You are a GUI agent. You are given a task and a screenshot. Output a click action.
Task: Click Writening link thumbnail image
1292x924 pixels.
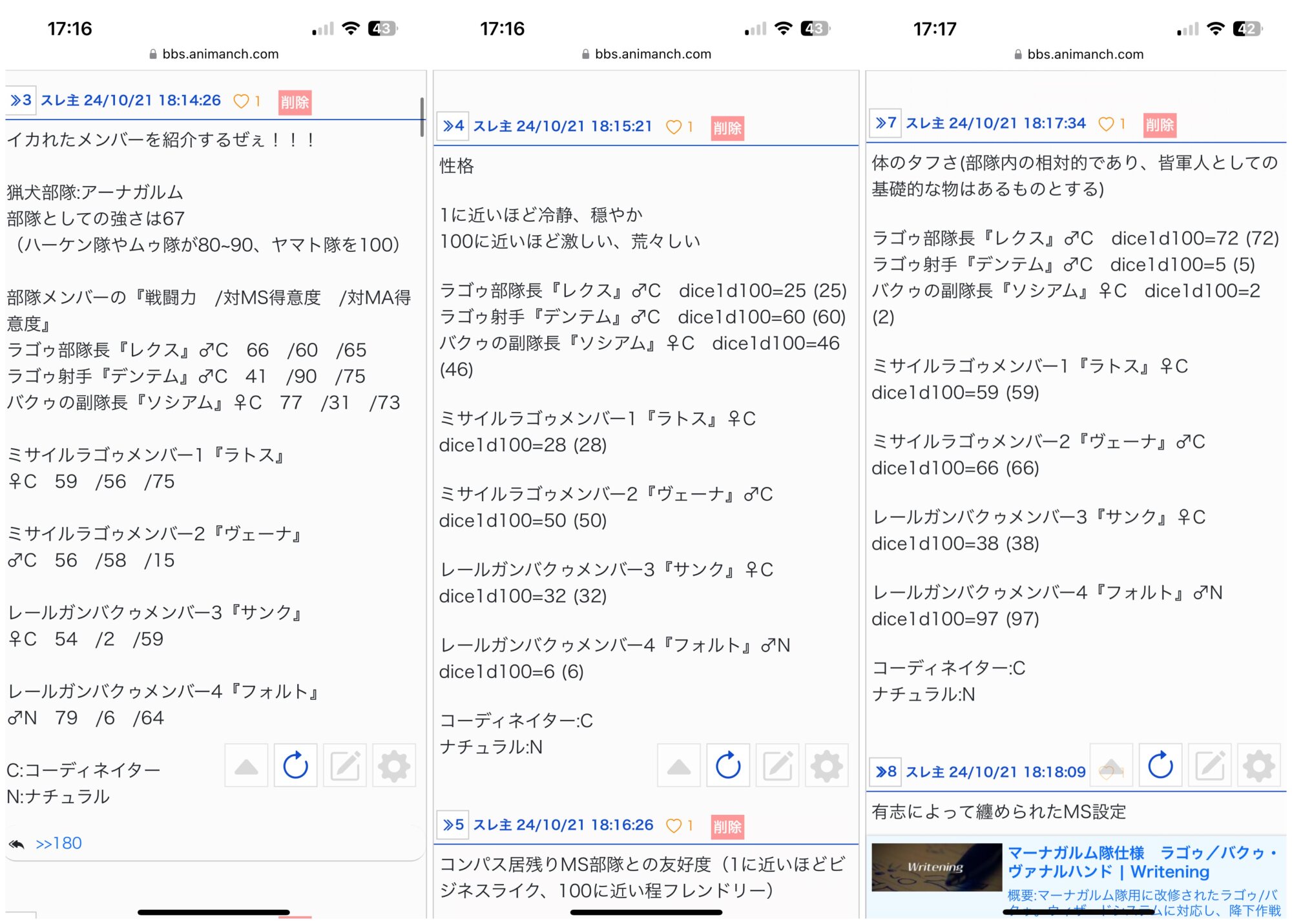tap(935, 867)
